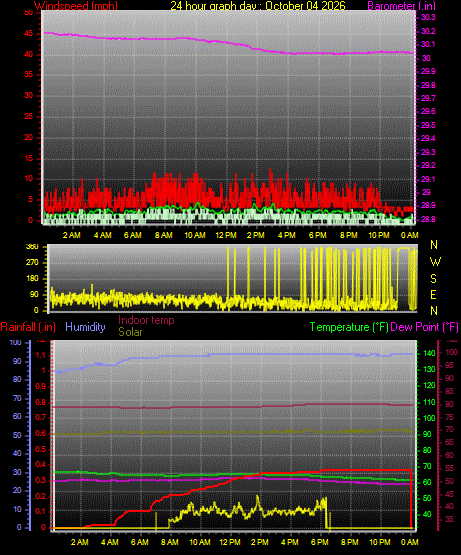Screen dimensions: 461x555
Task: Select the "Dew Point (°F)" legend label
Action: click(425, 327)
